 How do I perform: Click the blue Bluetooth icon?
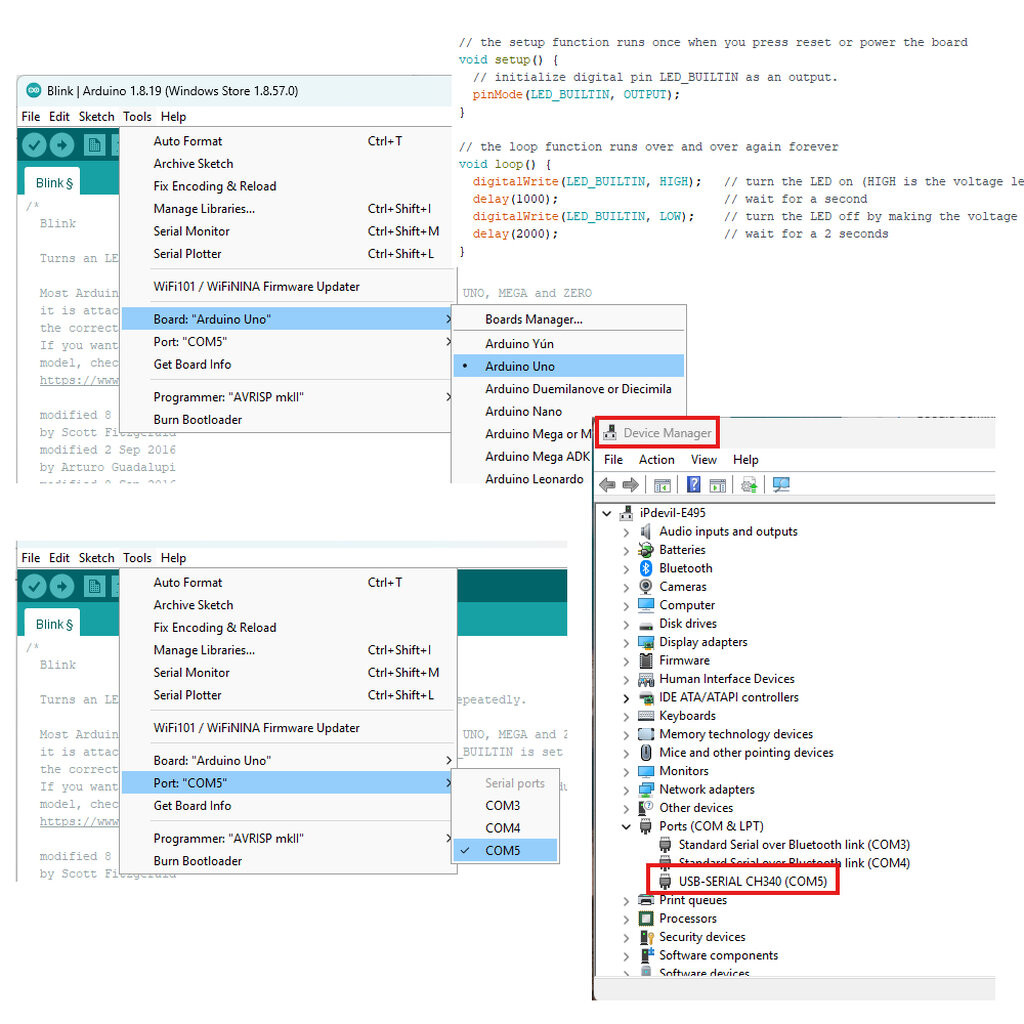point(646,568)
